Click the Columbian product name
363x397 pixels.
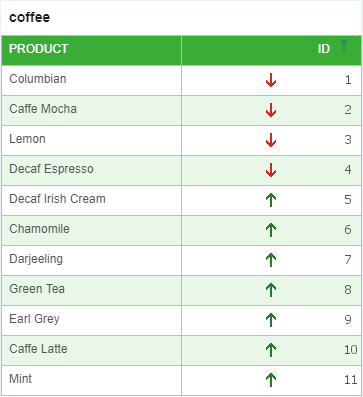38,79
